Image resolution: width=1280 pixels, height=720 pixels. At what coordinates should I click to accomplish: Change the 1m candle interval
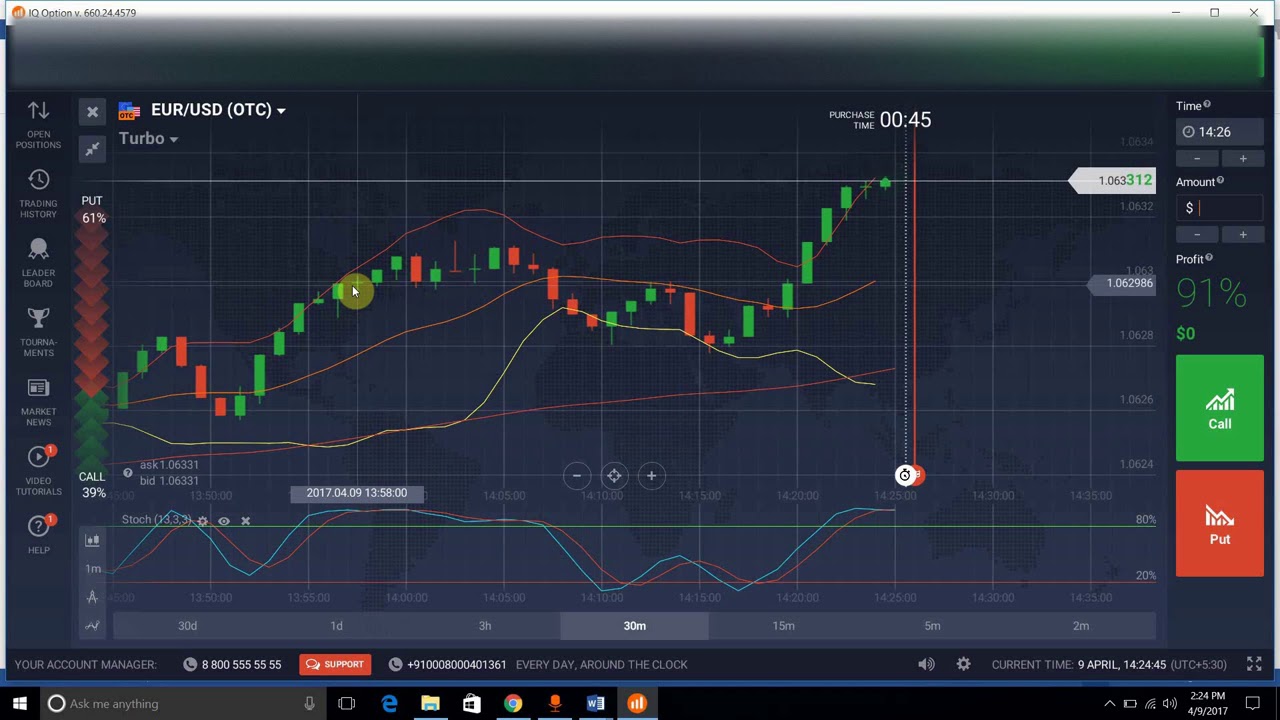92,569
